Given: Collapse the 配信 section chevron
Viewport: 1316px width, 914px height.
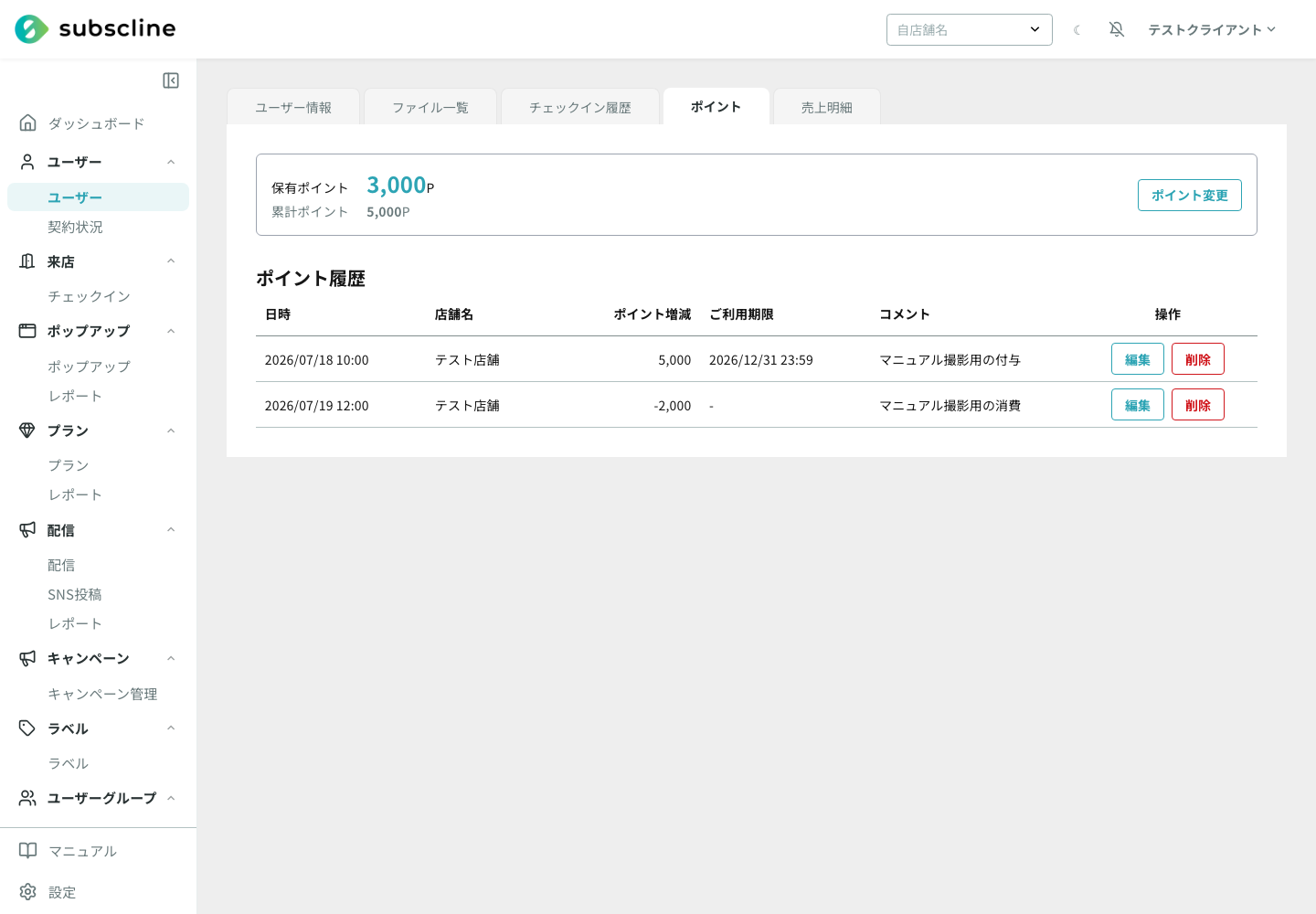Looking at the screenshot, I should pyautogui.click(x=171, y=529).
